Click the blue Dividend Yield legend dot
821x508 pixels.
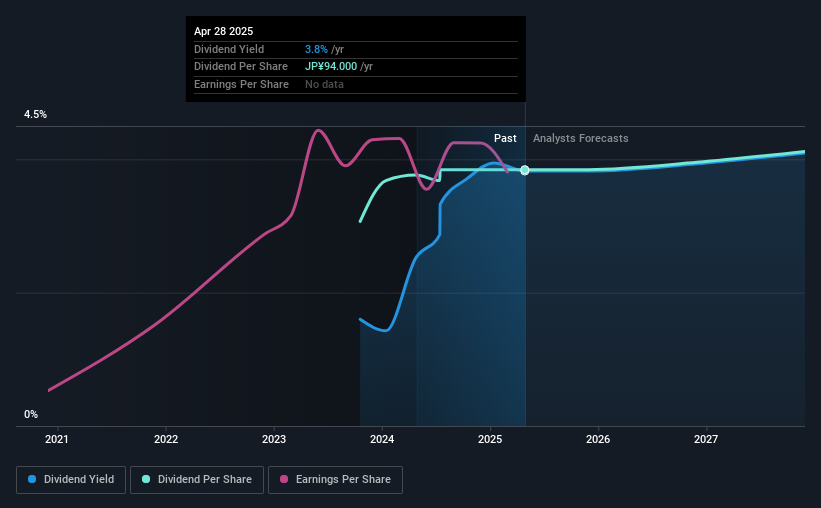(x=32, y=479)
